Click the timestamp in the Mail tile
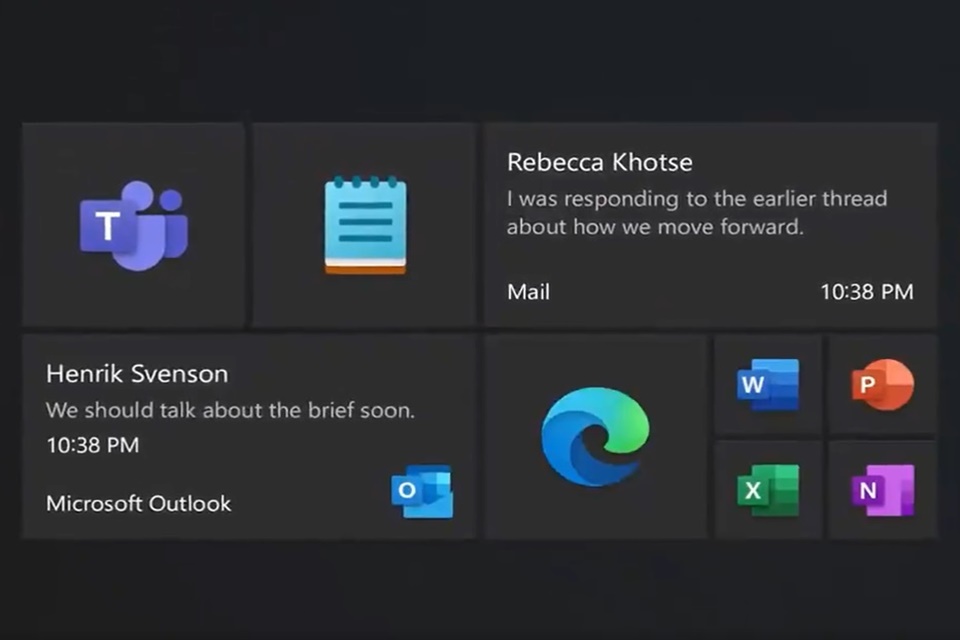Screen dimensions: 960x640 [866, 292]
